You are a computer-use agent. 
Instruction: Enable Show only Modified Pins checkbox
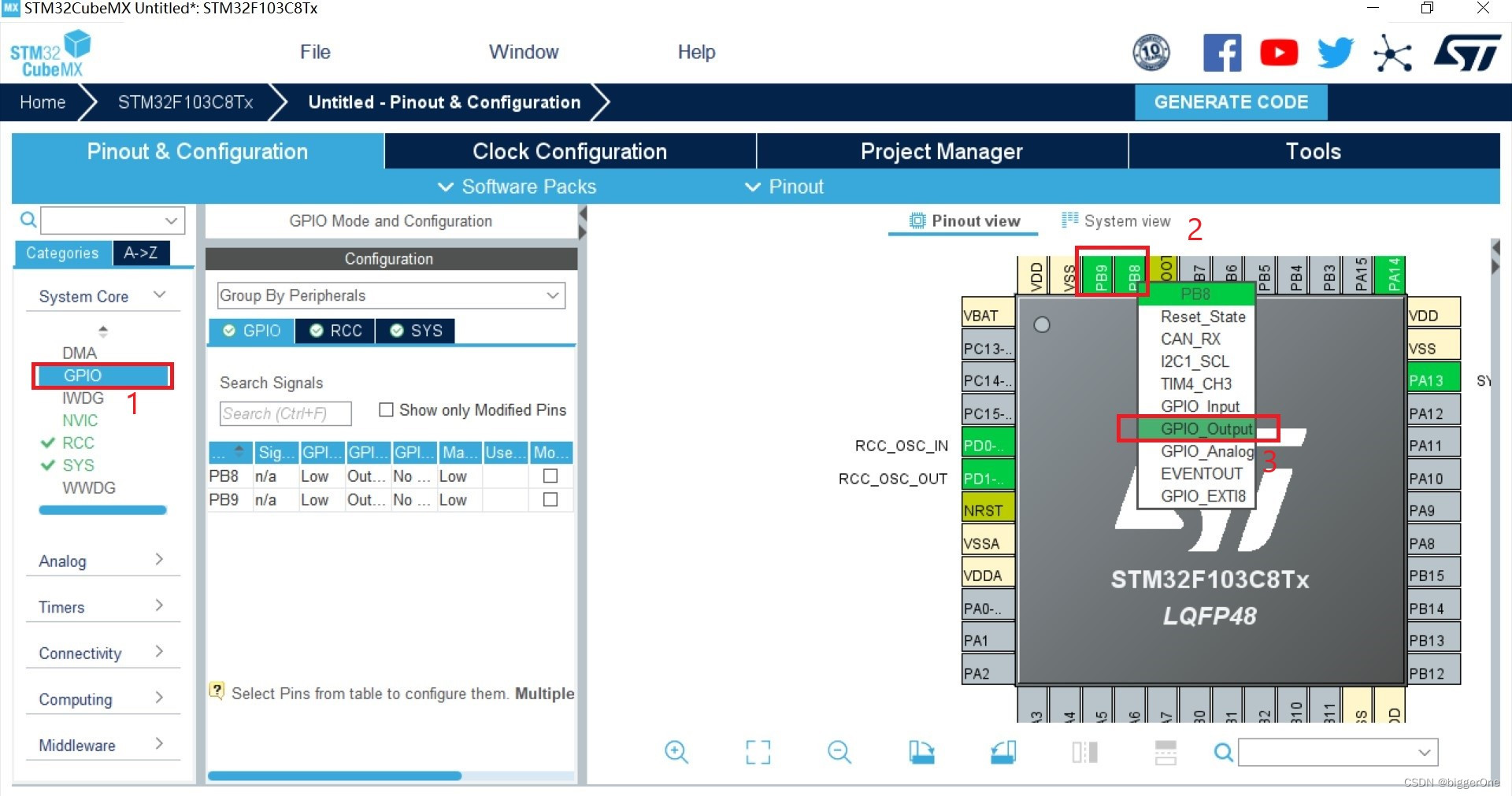[x=386, y=409]
